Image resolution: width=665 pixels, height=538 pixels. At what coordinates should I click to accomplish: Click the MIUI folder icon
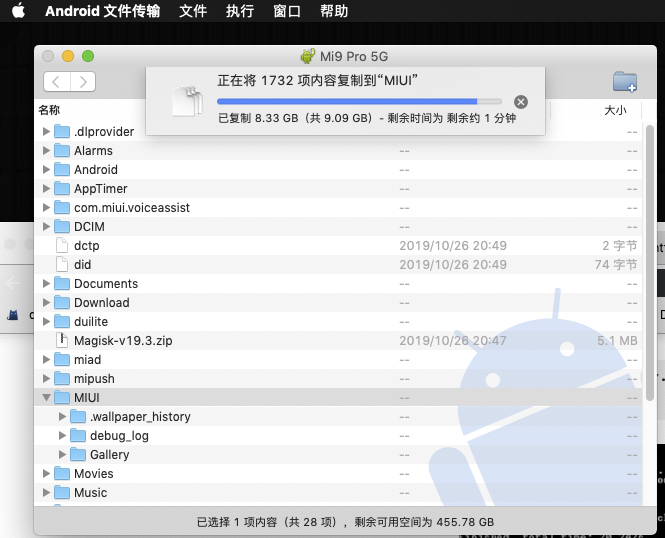click(62, 398)
